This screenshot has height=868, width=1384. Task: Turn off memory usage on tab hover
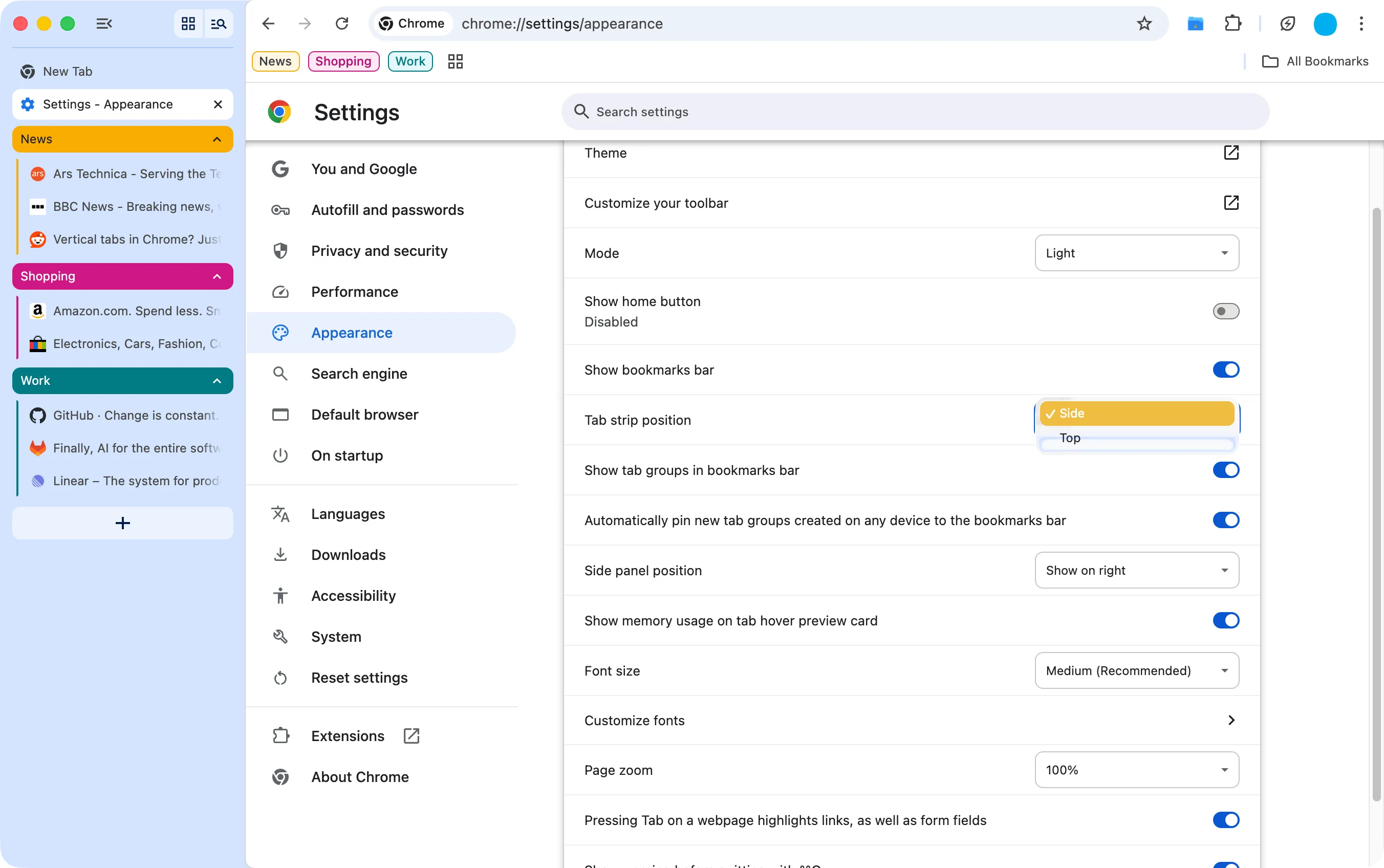[1225, 620]
